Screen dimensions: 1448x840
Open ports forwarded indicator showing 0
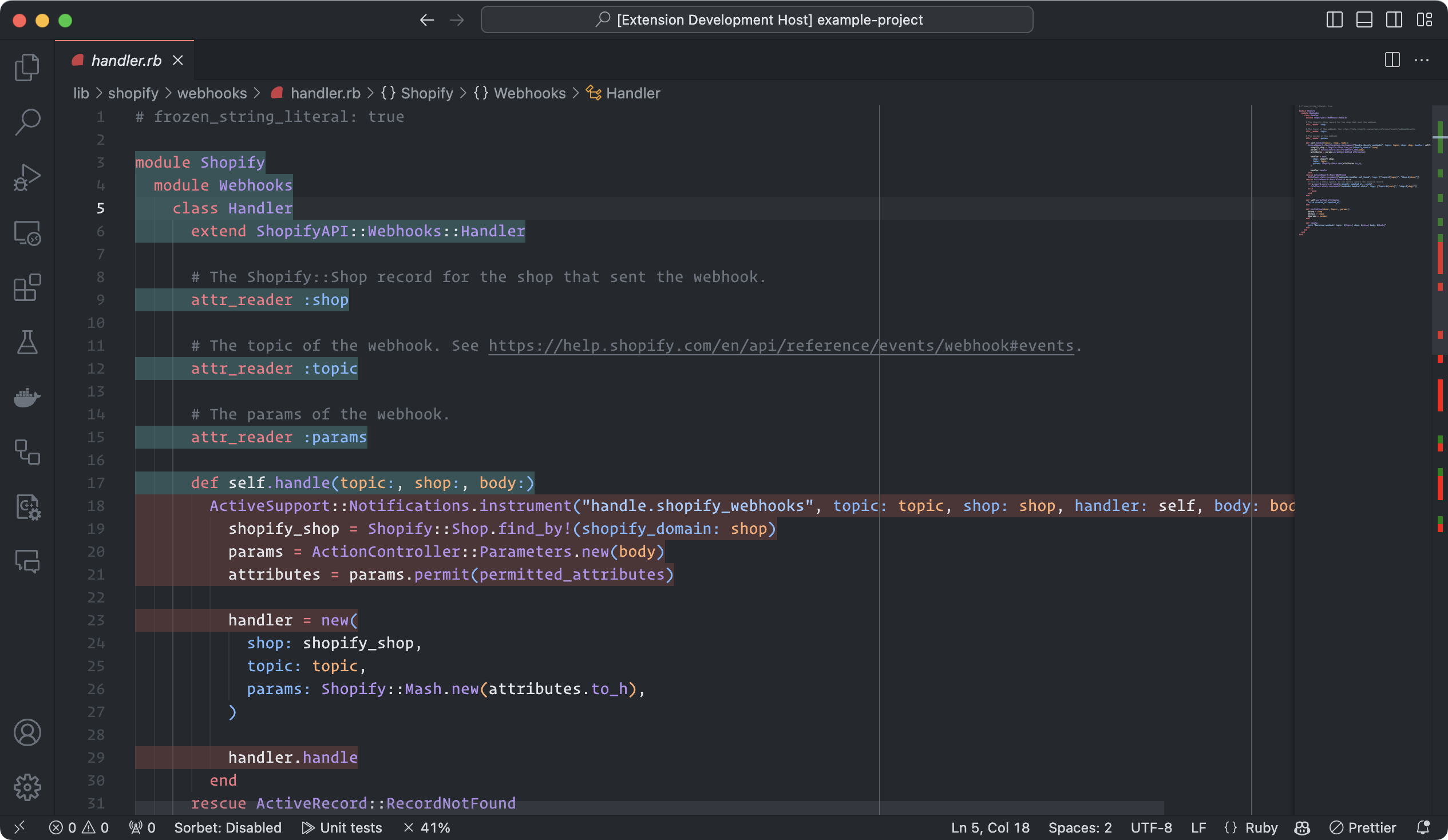pos(142,827)
